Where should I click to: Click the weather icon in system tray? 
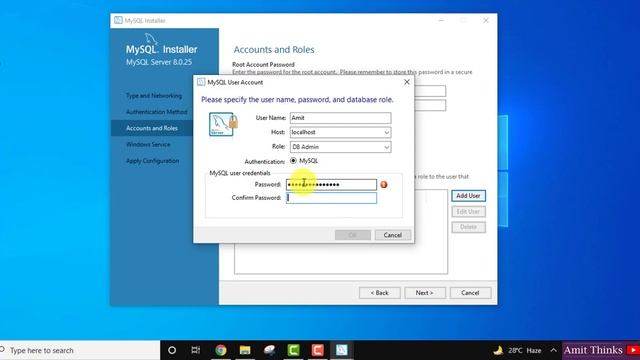coord(498,350)
